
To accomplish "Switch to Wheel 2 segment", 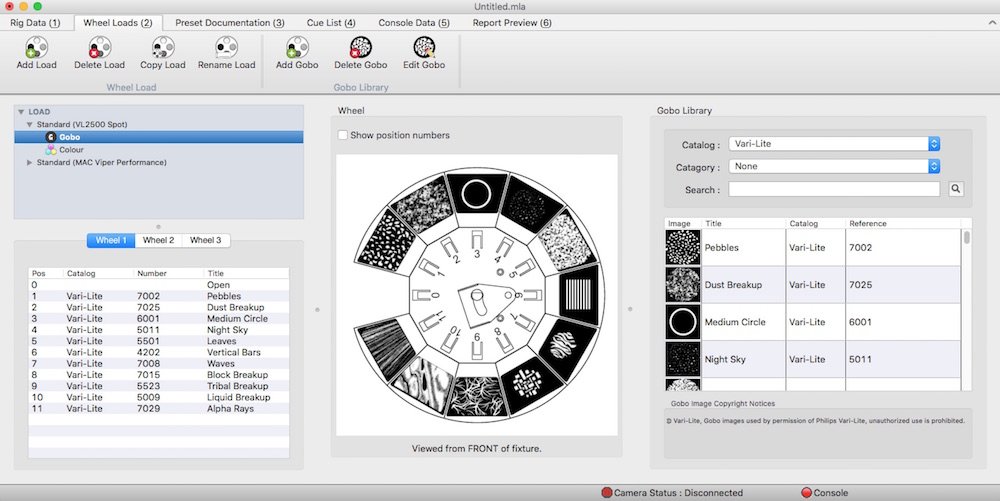I will (x=158, y=240).
